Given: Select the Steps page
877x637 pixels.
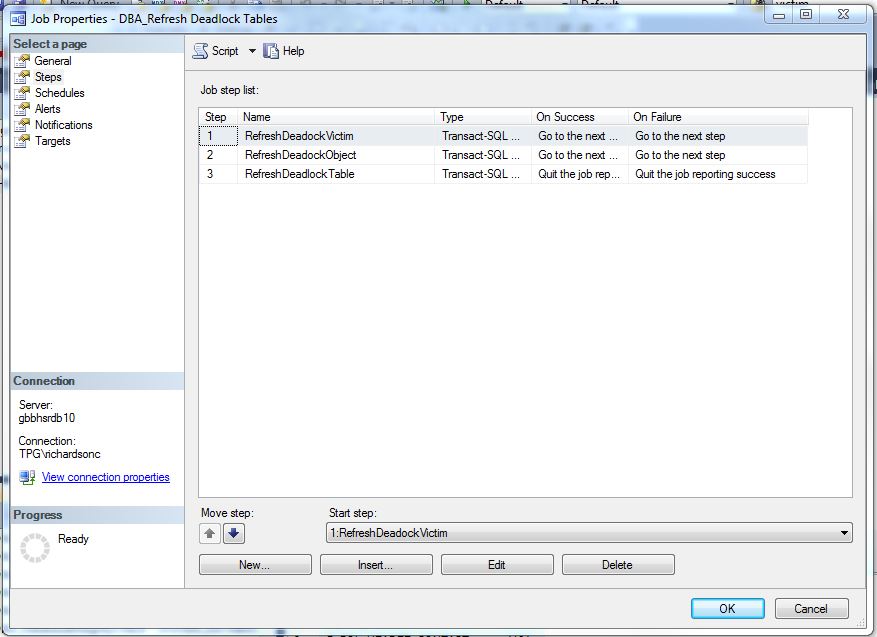Looking at the screenshot, I should click(x=48, y=77).
